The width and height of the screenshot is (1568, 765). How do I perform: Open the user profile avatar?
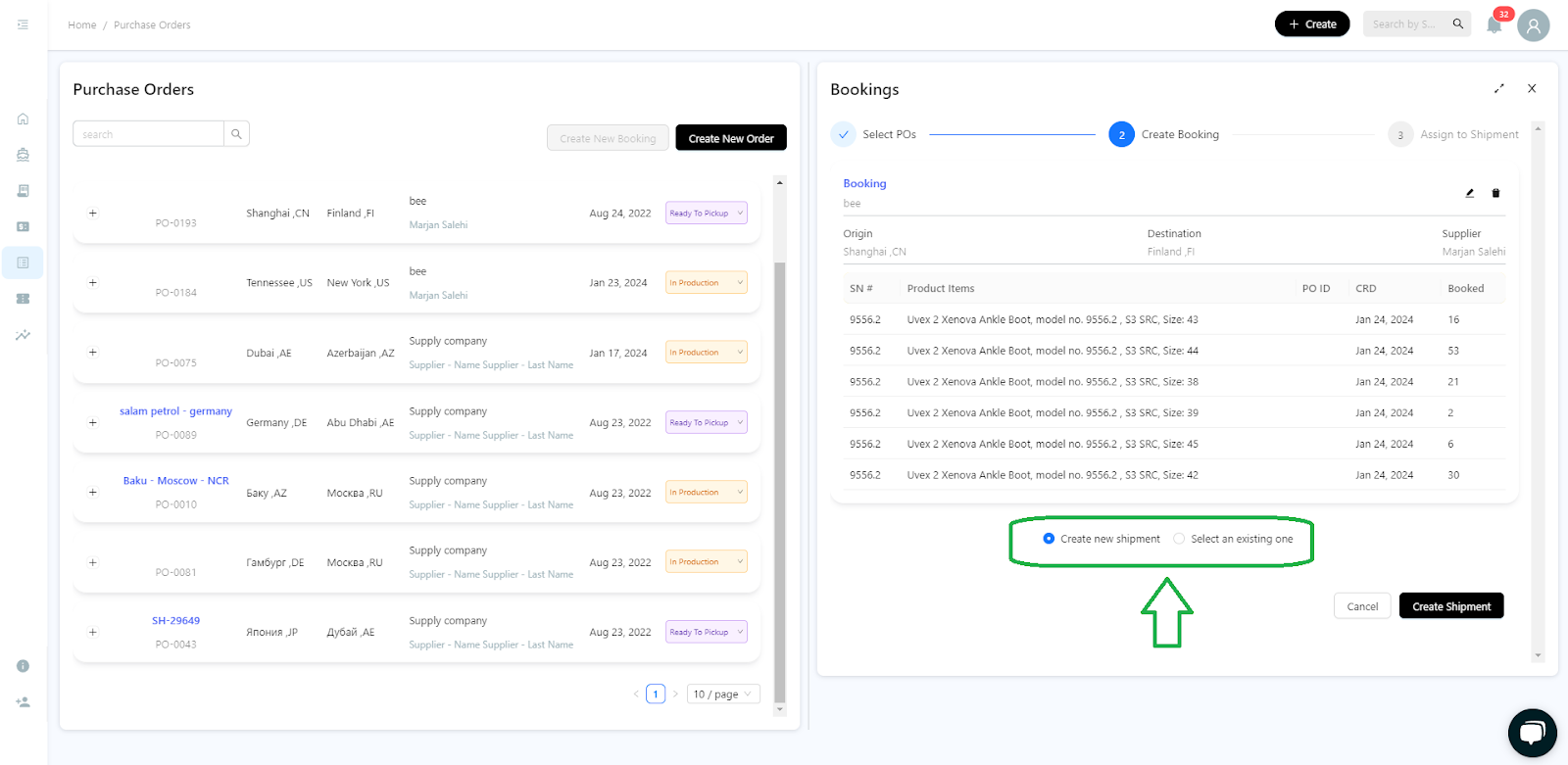(1533, 25)
